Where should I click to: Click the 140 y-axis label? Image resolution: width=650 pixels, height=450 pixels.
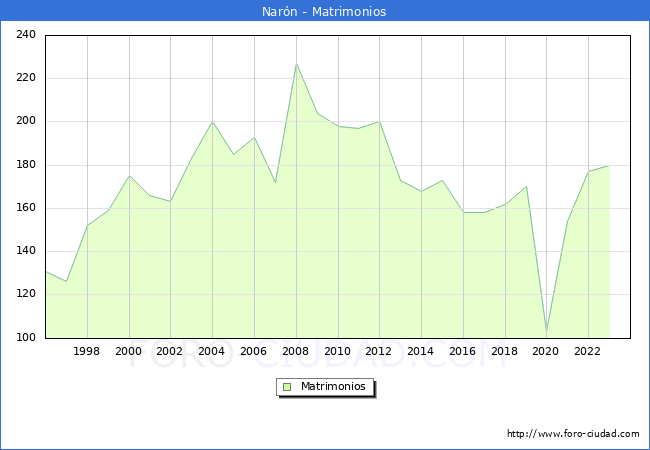tap(26, 251)
